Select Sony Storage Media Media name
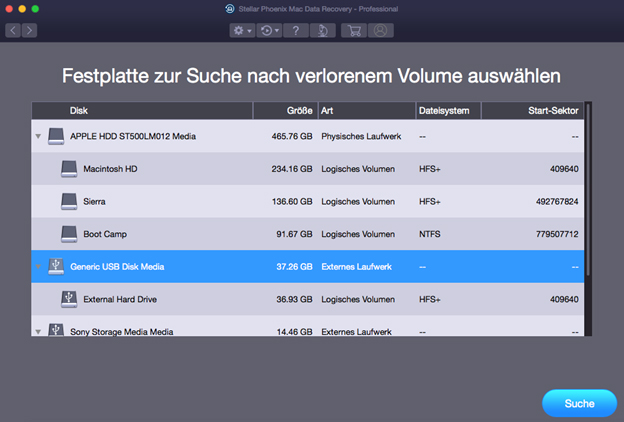Viewport: 624px width, 422px height. click(121, 332)
